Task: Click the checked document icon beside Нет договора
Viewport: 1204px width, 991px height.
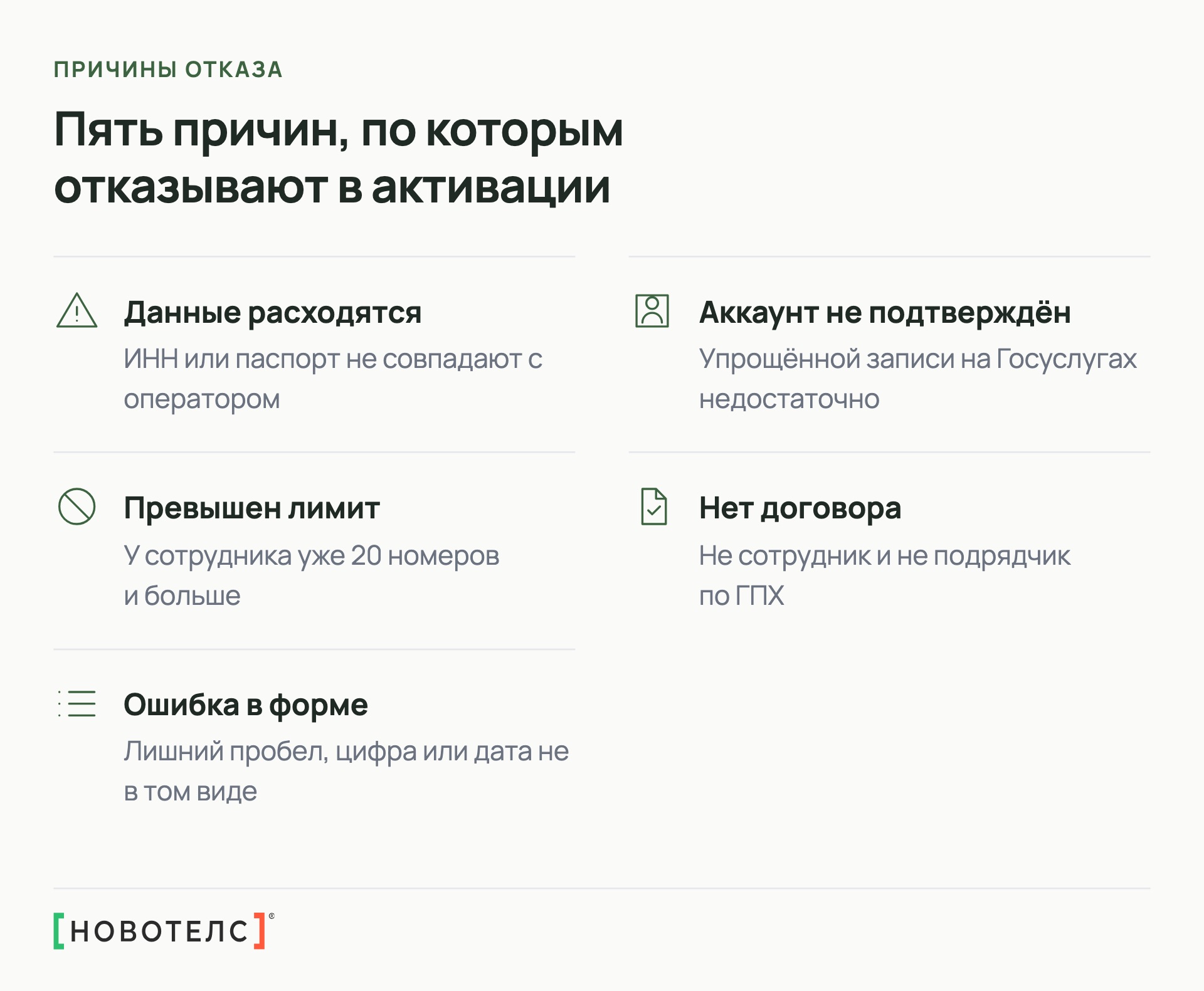Action: click(x=654, y=506)
